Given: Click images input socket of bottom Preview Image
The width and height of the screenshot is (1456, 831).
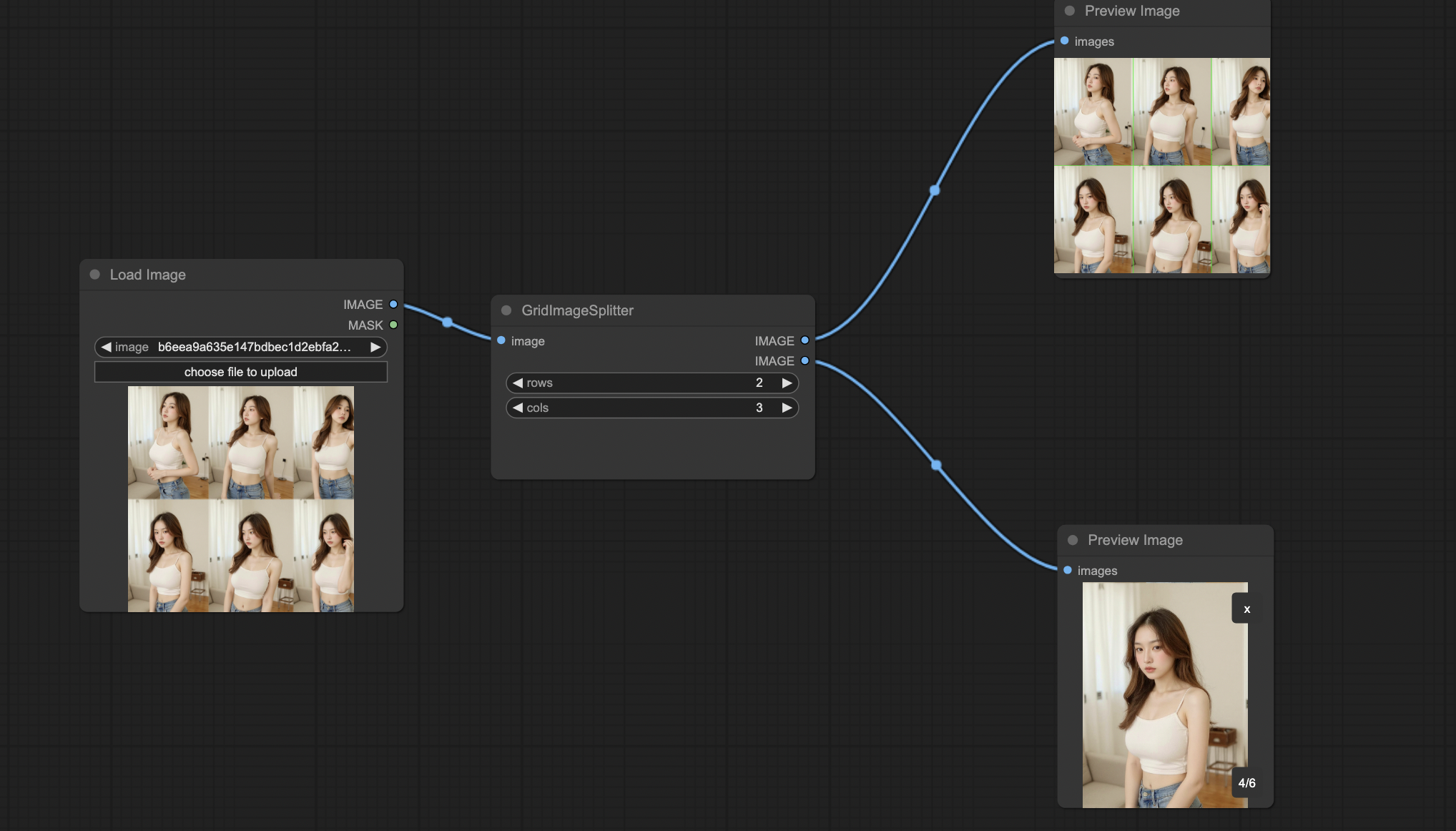Looking at the screenshot, I should pyautogui.click(x=1068, y=571).
